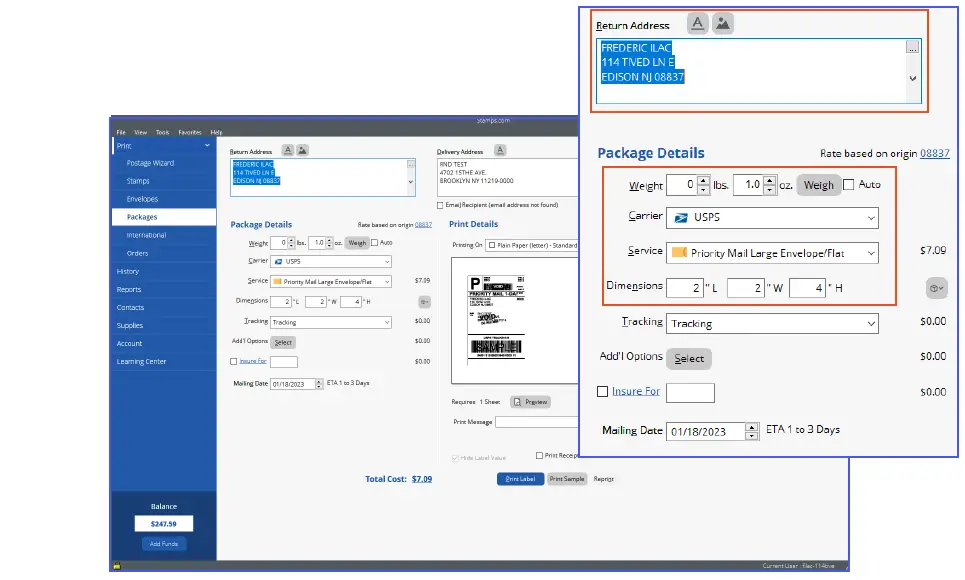Click the Weigh button in the enlarged callout

[819, 185]
